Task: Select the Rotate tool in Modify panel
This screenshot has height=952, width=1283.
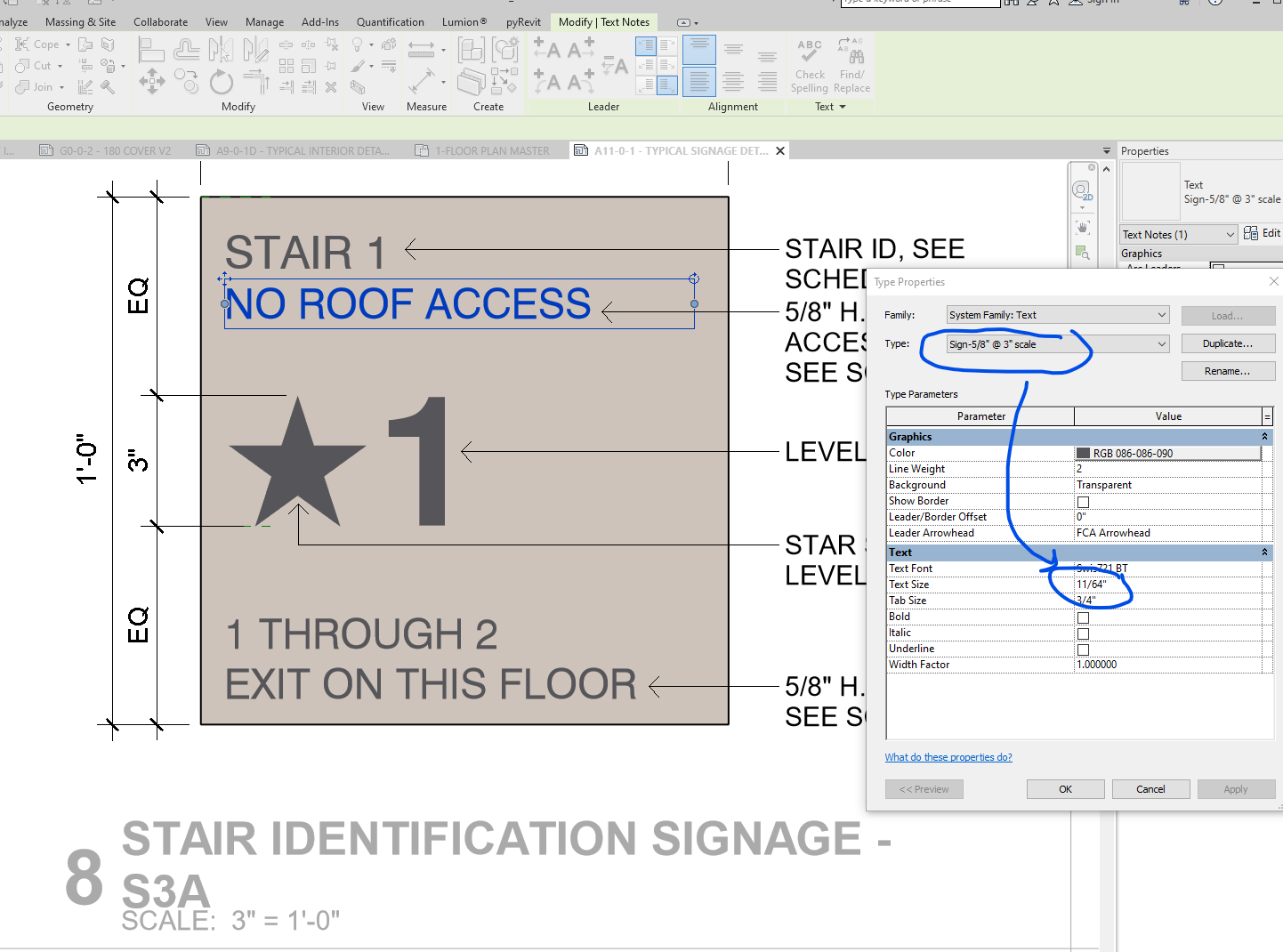Action: click(221, 82)
